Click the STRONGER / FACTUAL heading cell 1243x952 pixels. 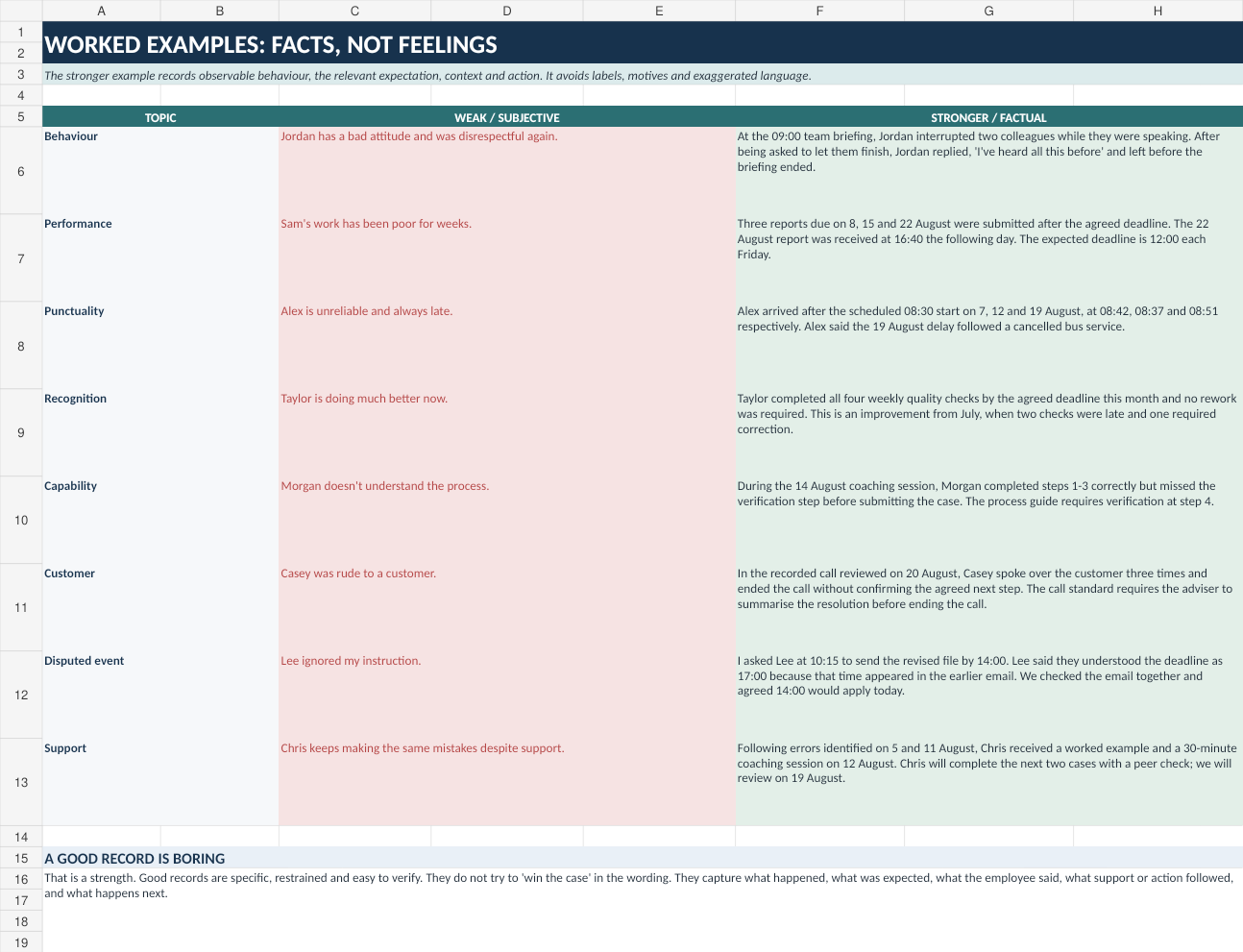pos(988,117)
